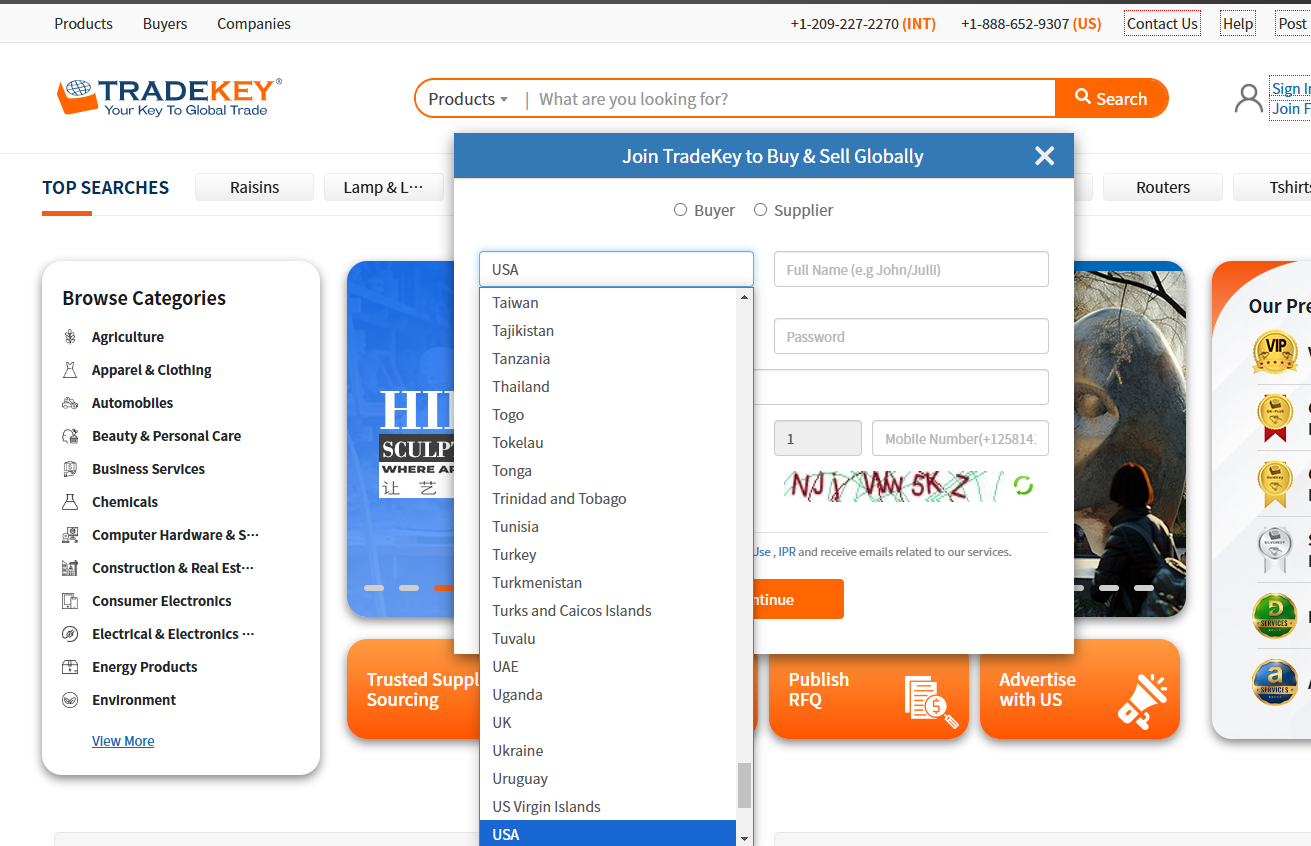Click the USA country dropdown field

click(x=616, y=269)
